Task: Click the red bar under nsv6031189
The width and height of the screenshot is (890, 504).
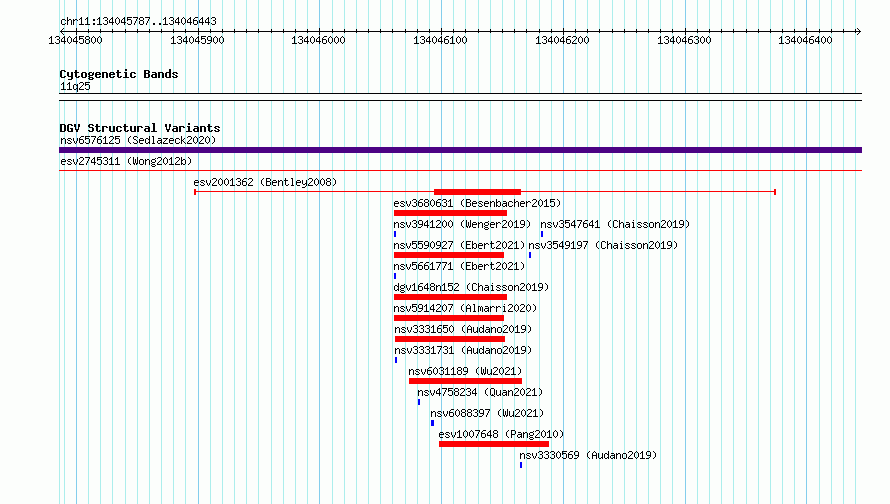Action: tap(465, 381)
